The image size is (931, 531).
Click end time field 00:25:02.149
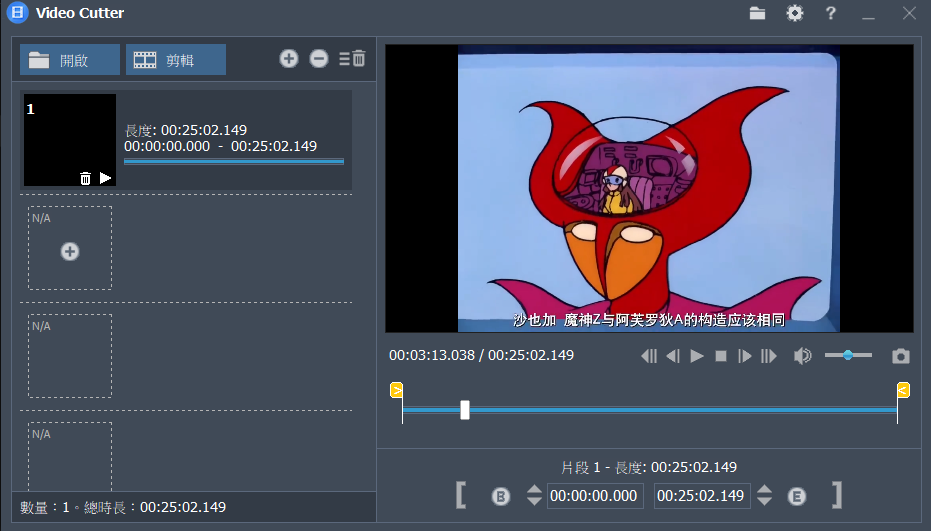702,496
